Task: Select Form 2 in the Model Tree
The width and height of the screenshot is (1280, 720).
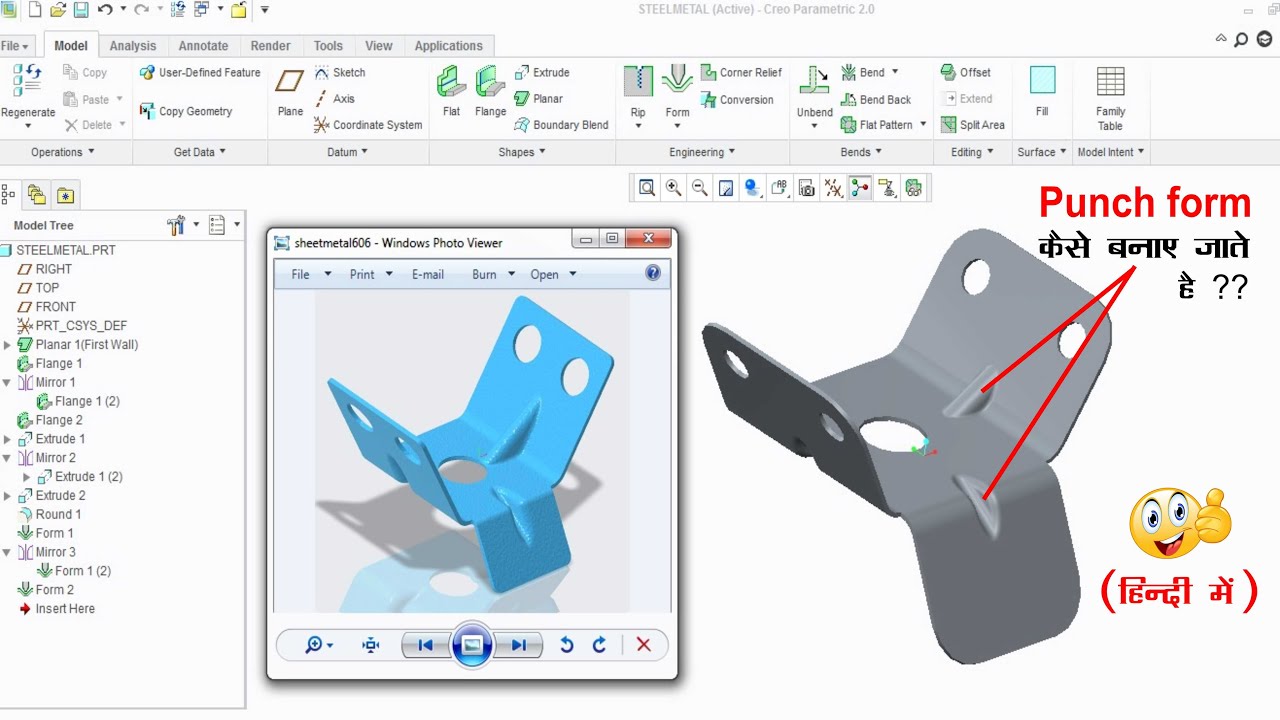Action: point(46,590)
